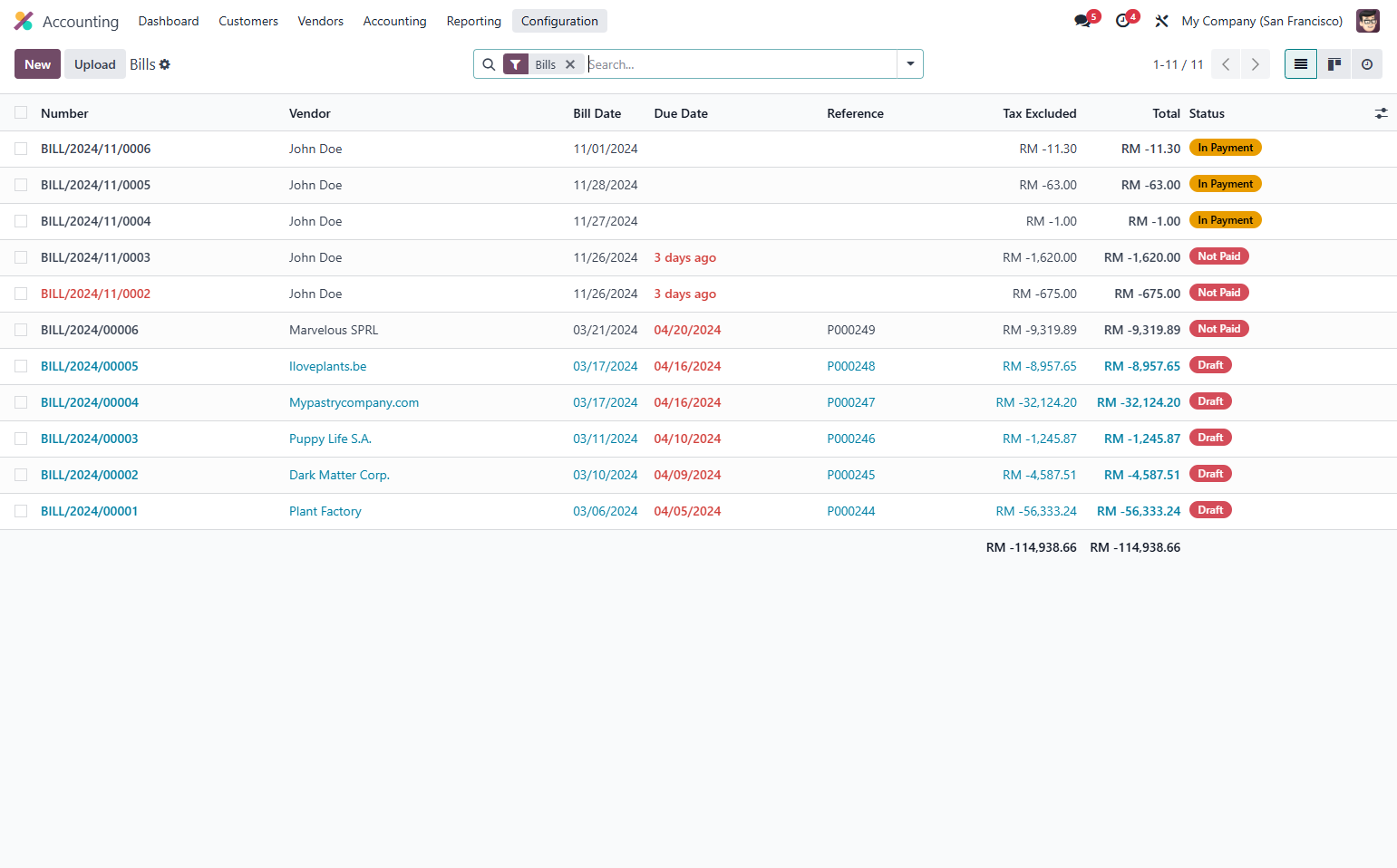
Task: Open the debug tools wrench icon
Action: 1161,21
